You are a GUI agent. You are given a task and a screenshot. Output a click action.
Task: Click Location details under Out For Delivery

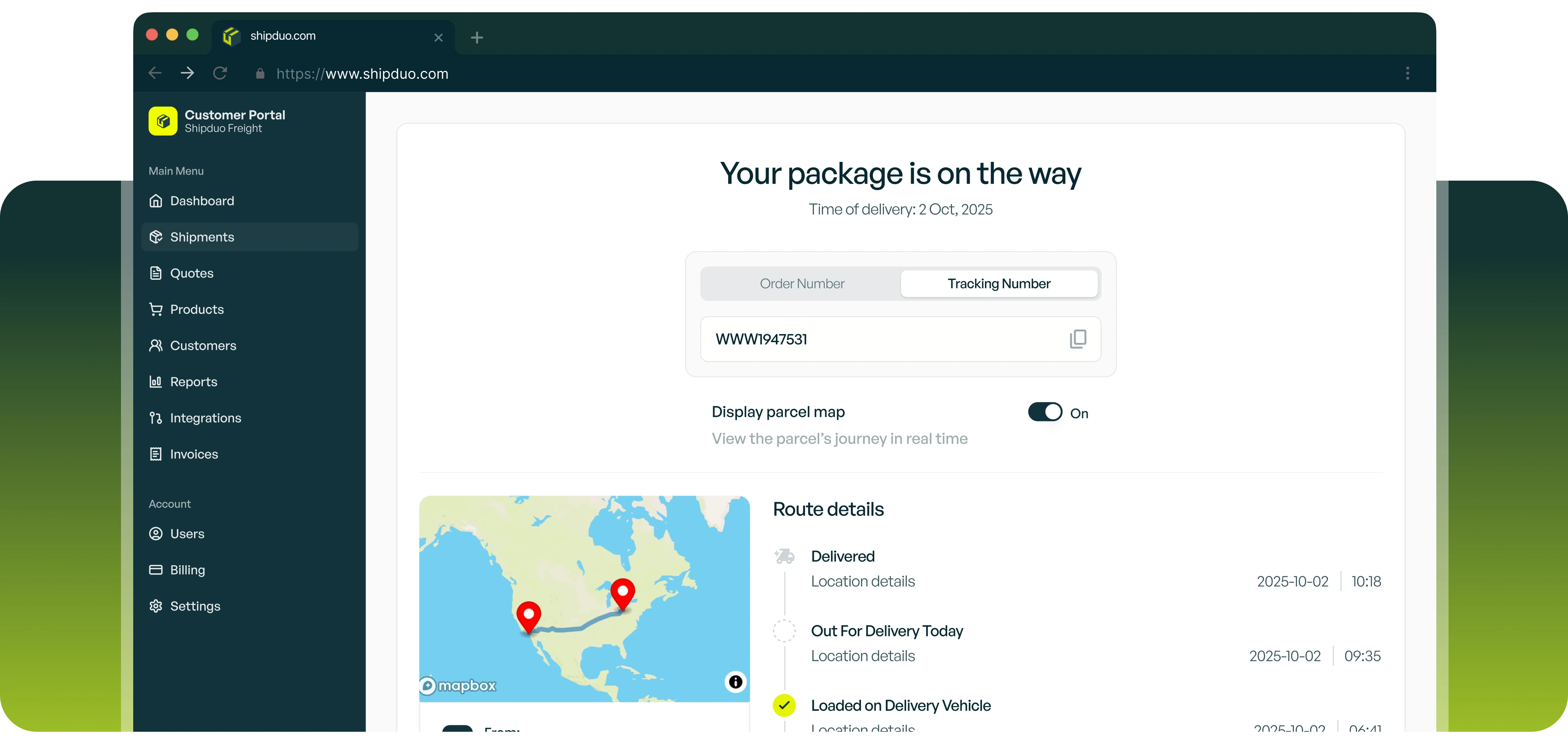[862, 656]
